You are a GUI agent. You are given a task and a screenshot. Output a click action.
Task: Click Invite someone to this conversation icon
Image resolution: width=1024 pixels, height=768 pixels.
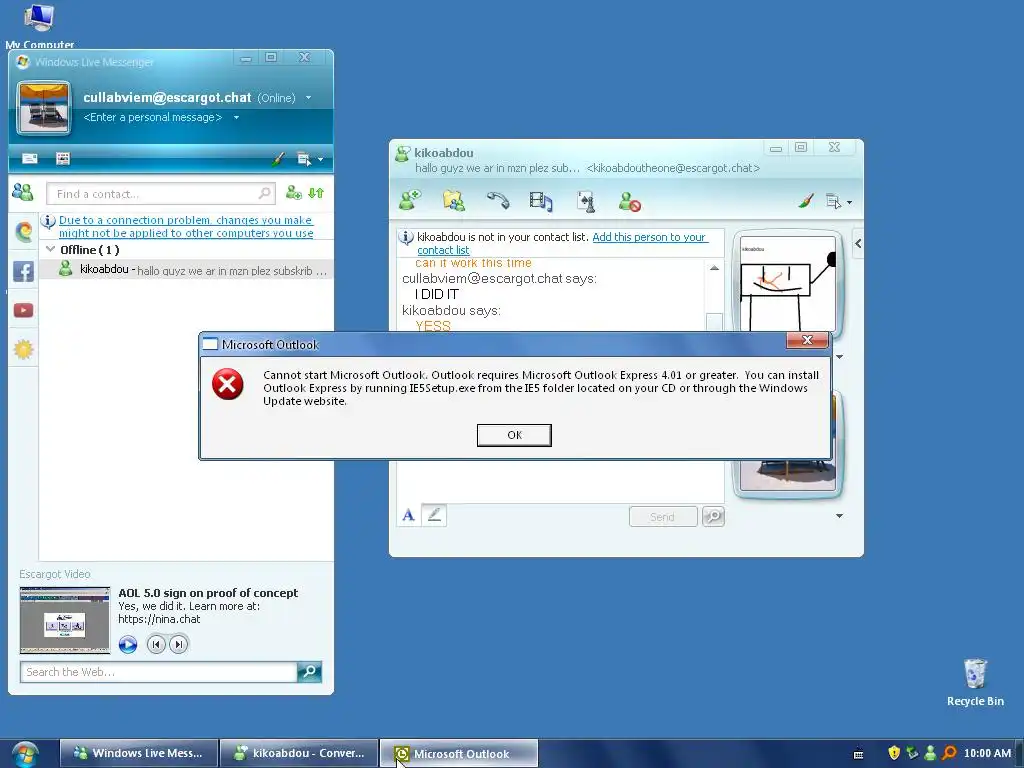coord(410,200)
